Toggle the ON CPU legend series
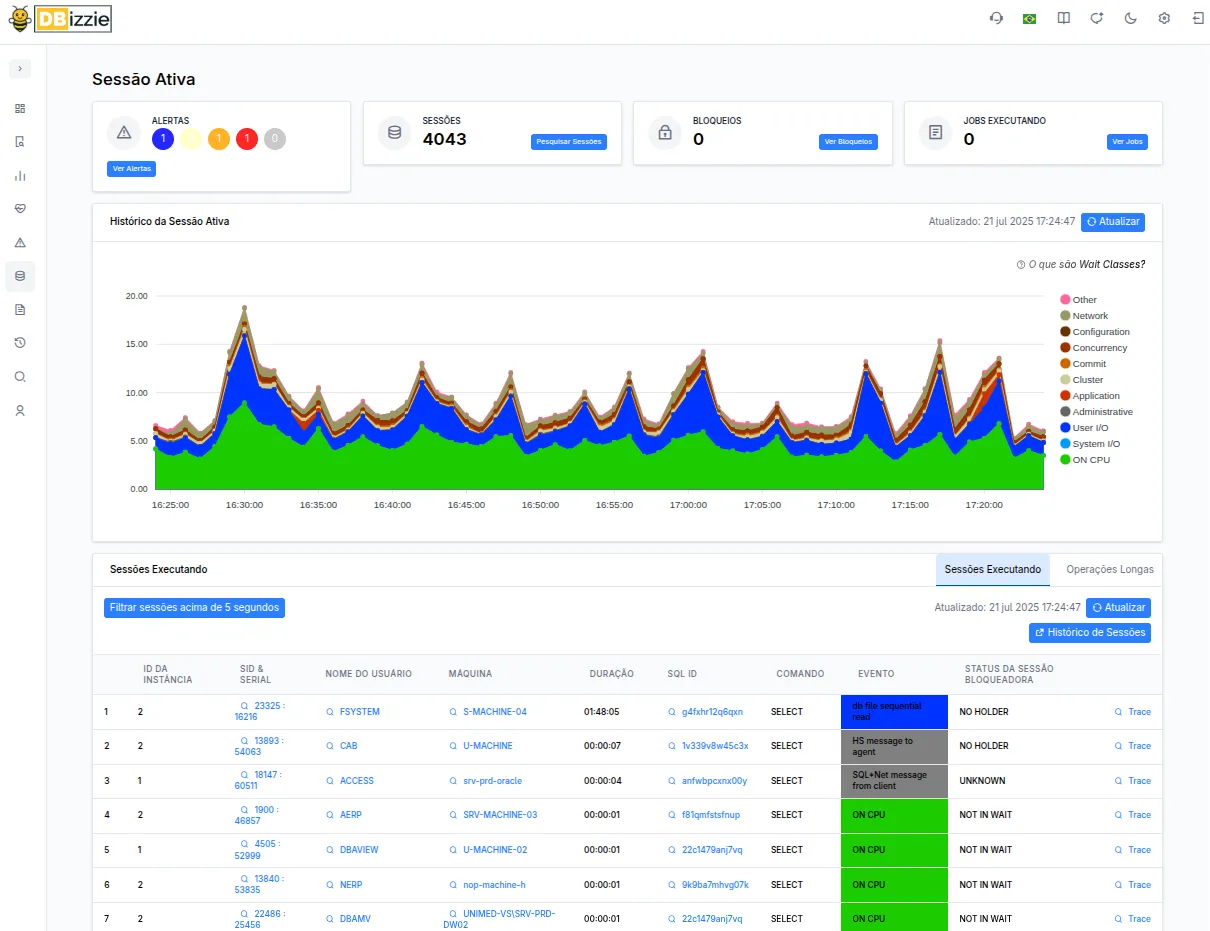1210x931 pixels. coord(1090,460)
